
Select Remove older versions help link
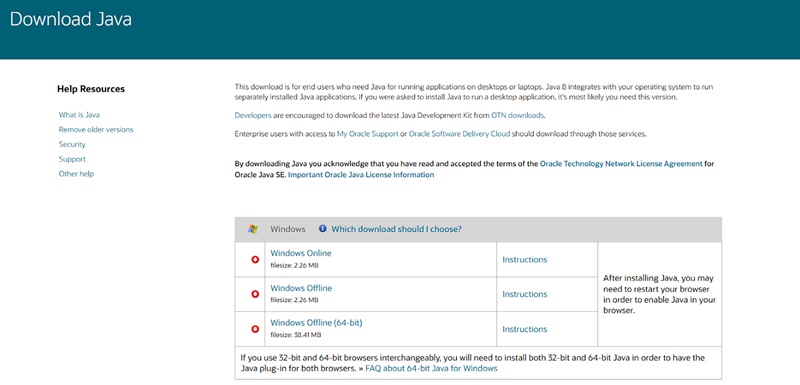tap(96, 130)
